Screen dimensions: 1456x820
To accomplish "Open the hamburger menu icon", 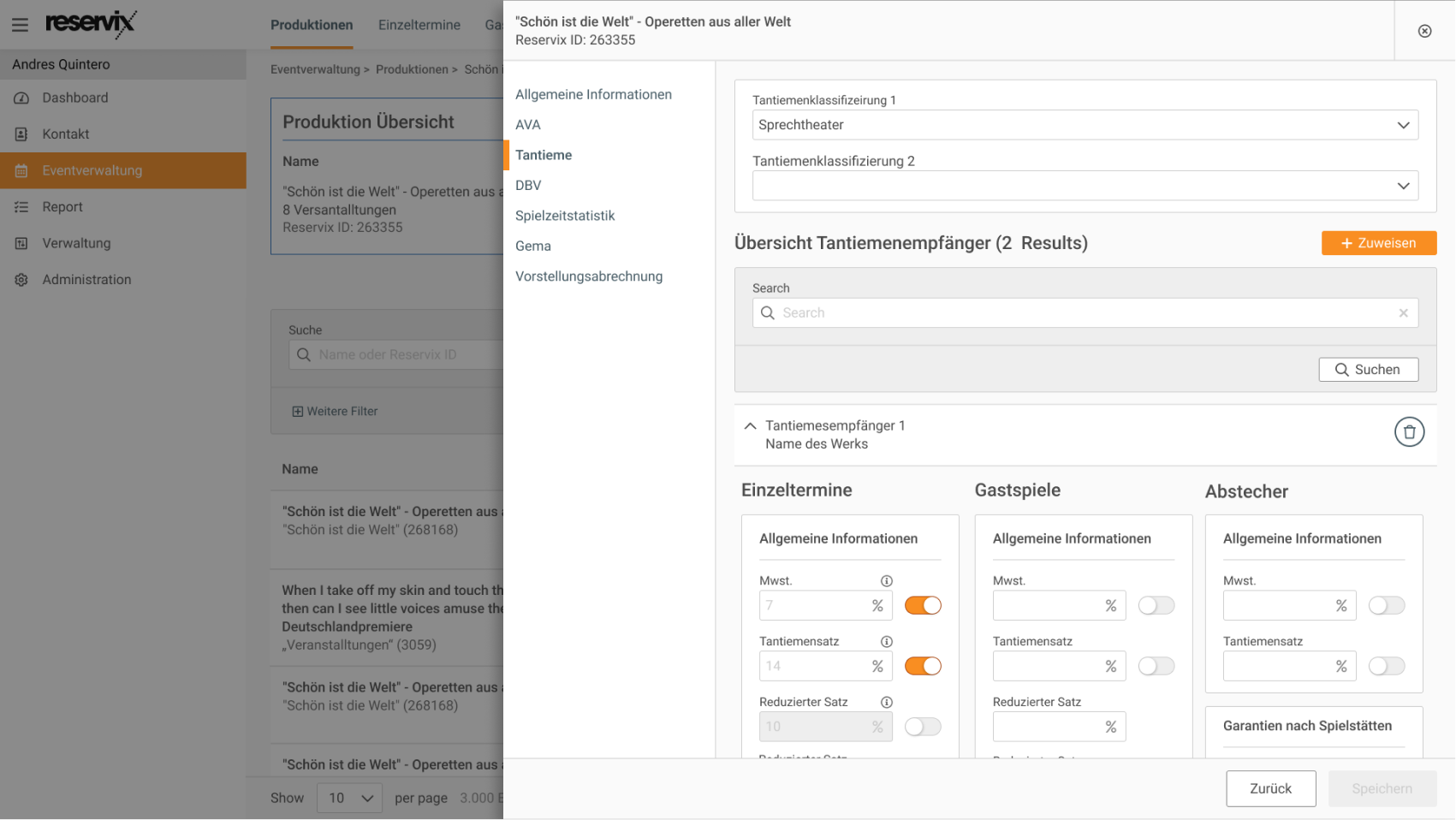I will tap(20, 25).
